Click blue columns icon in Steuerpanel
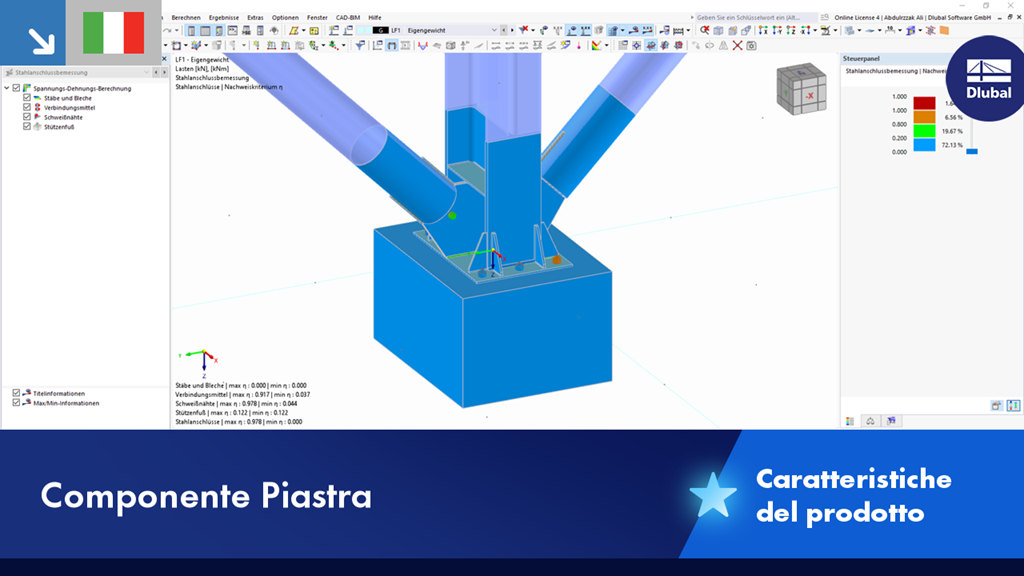This screenshot has width=1024, height=576. pos(1013,406)
